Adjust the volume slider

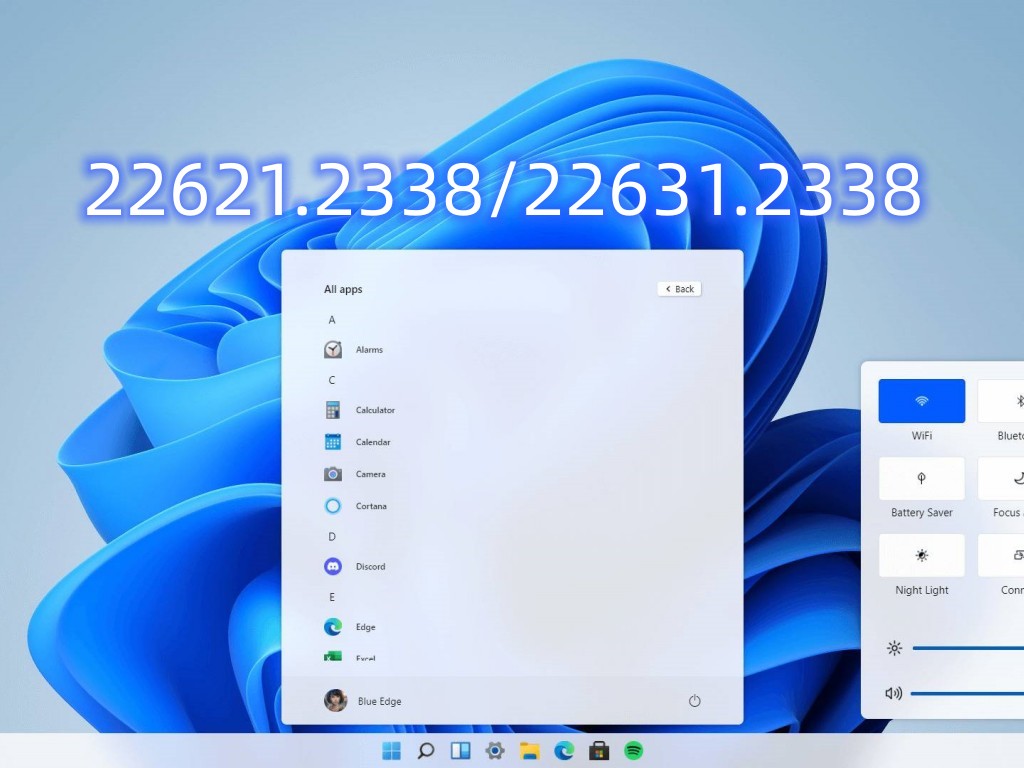pos(967,693)
